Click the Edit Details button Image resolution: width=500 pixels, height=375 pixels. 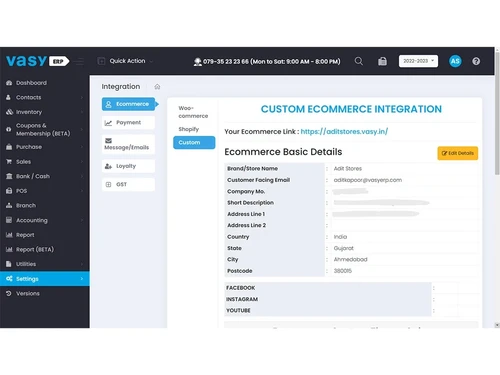[x=458, y=153]
